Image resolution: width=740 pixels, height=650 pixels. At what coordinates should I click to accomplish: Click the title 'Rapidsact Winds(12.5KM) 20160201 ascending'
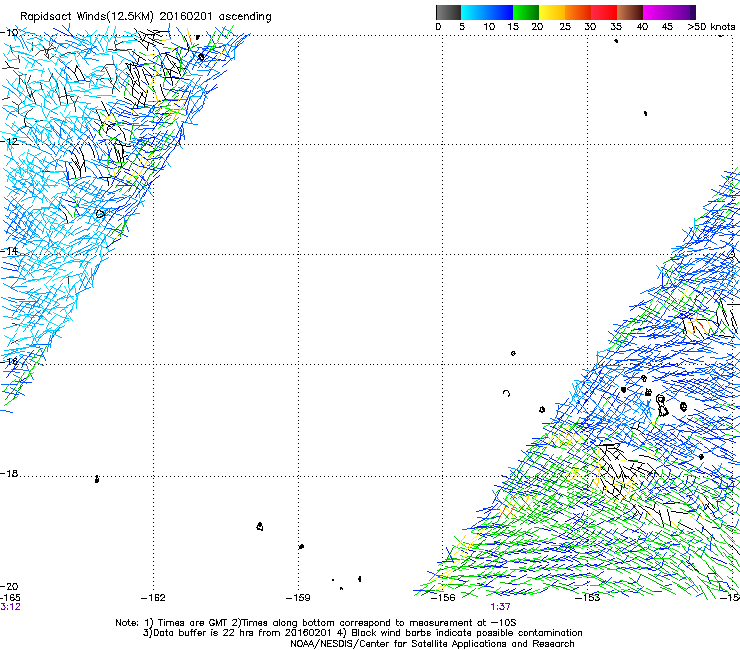pos(146,17)
